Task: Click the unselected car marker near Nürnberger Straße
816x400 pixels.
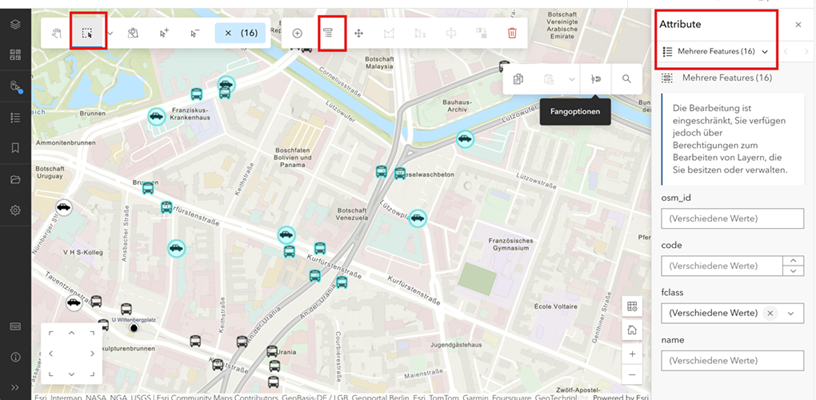Action: pyautogui.click(x=63, y=208)
